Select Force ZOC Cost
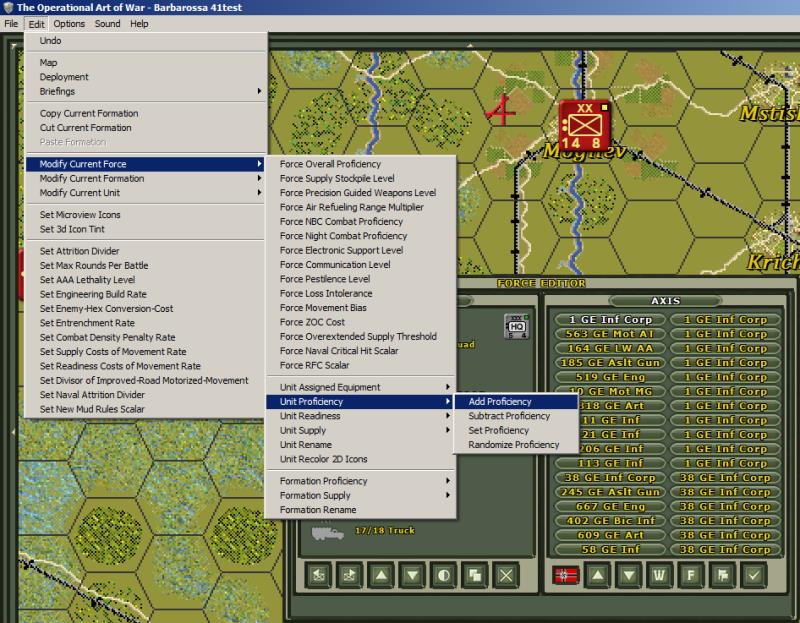Screen dimensions: 800x623 pos(360,322)
